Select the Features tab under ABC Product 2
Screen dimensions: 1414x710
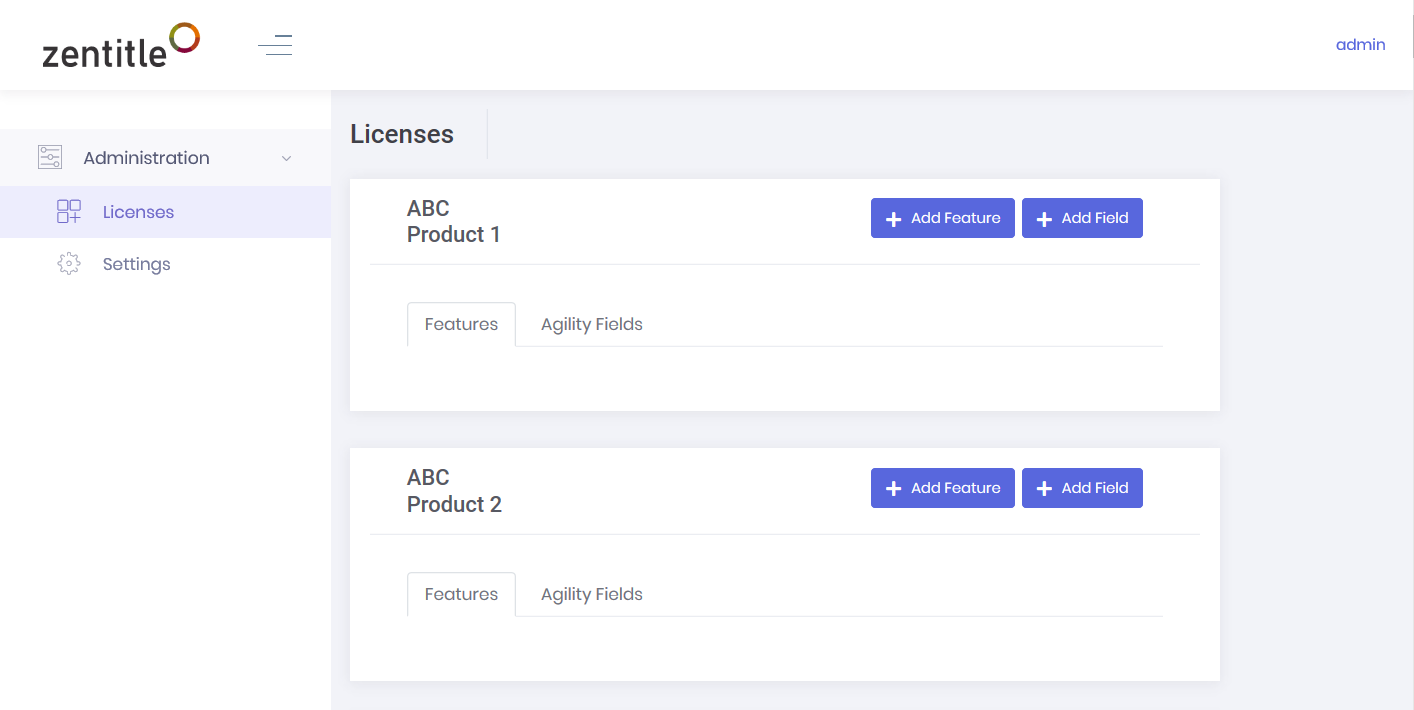461,594
